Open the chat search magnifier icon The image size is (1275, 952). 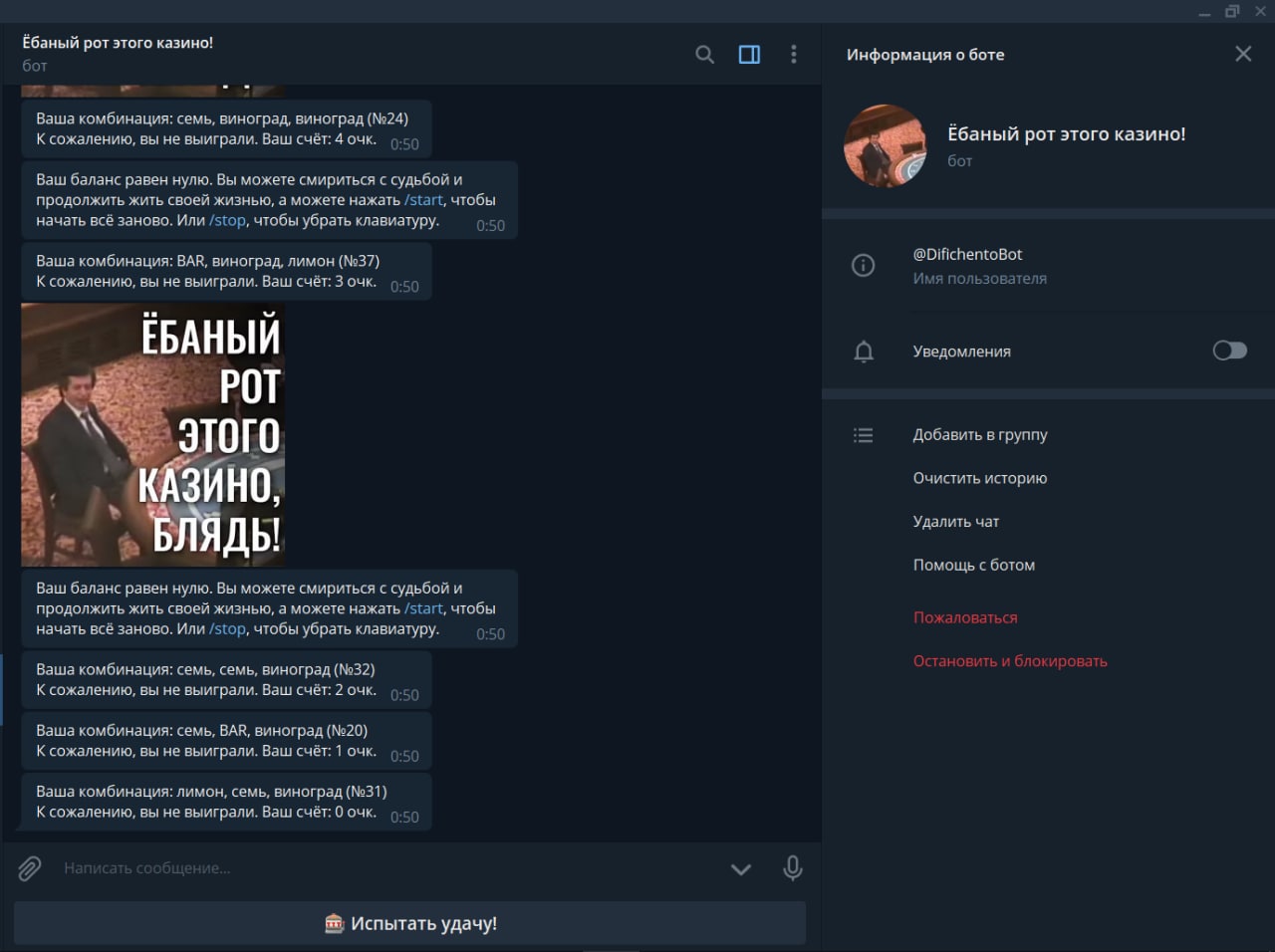(704, 55)
